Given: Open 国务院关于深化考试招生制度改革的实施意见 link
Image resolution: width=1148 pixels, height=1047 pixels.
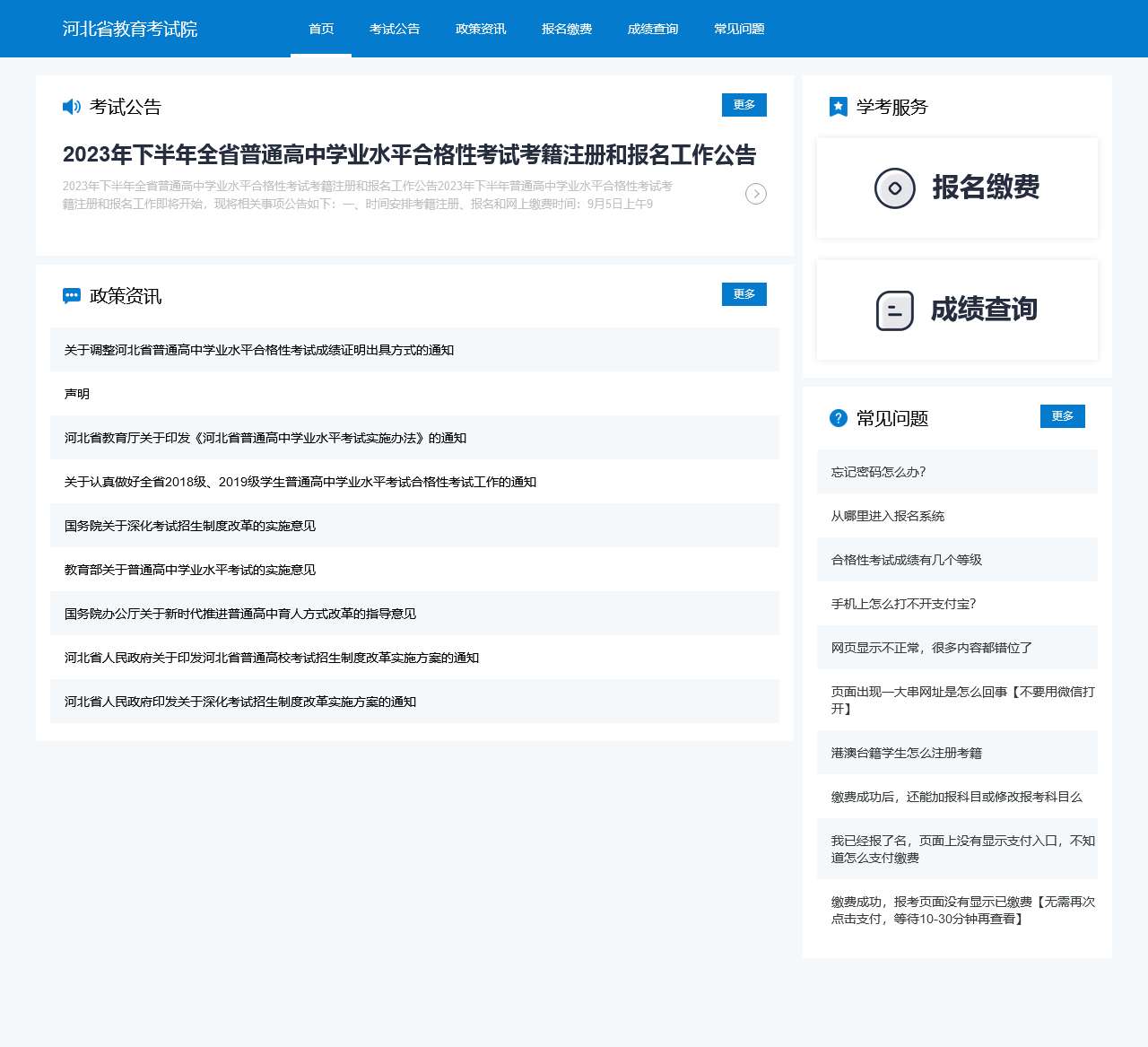Looking at the screenshot, I should 190,526.
